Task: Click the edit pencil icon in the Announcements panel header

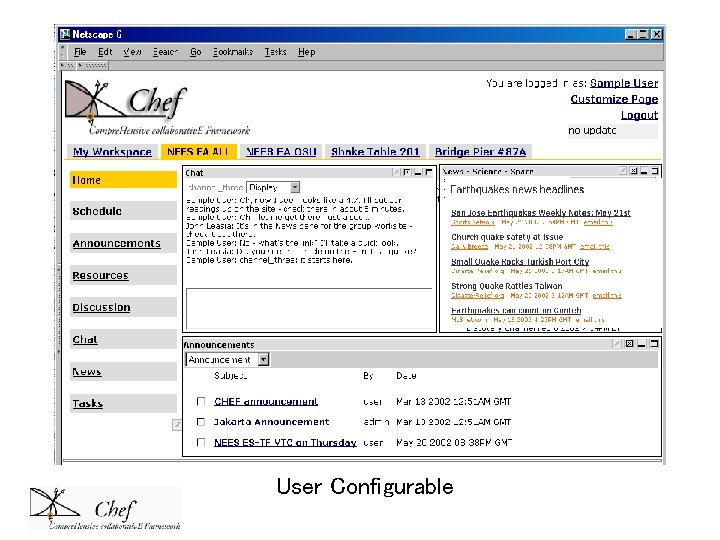Action: tap(616, 343)
